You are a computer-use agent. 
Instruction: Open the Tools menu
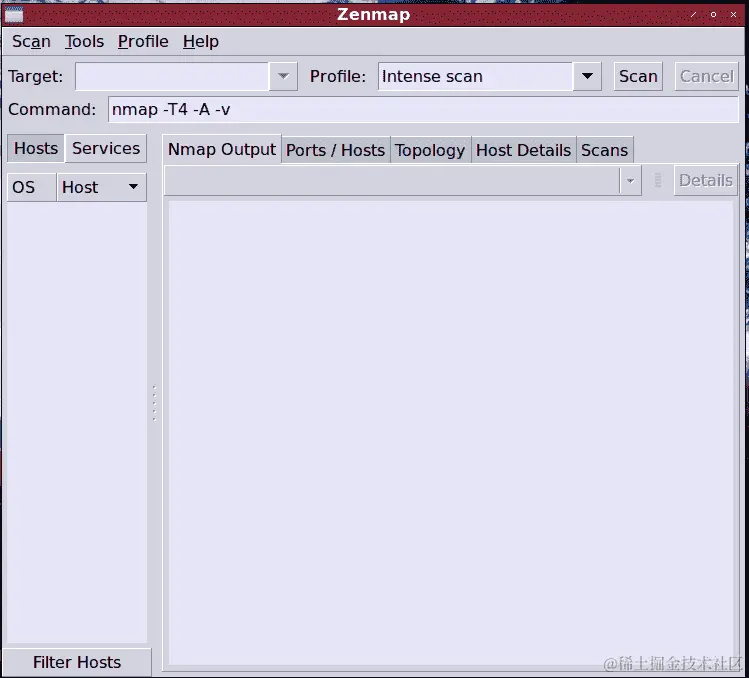pyautogui.click(x=84, y=42)
